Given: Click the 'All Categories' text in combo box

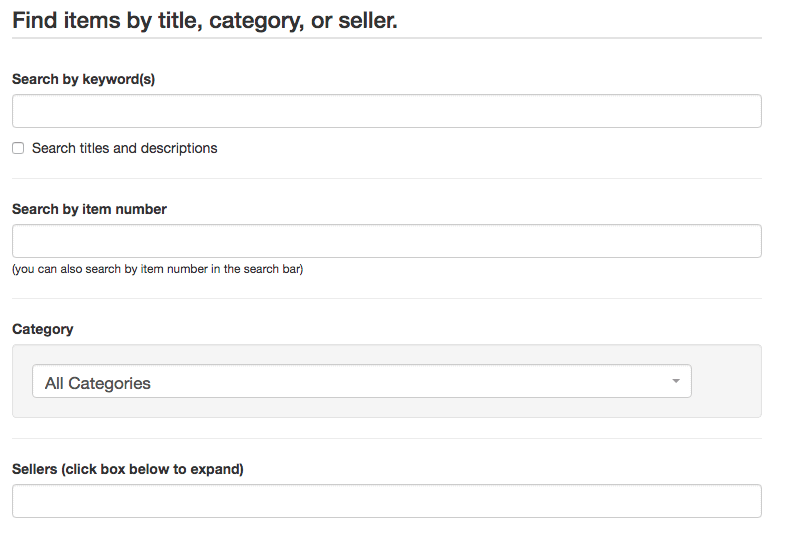Looking at the screenshot, I should click(x=98, y=383).
